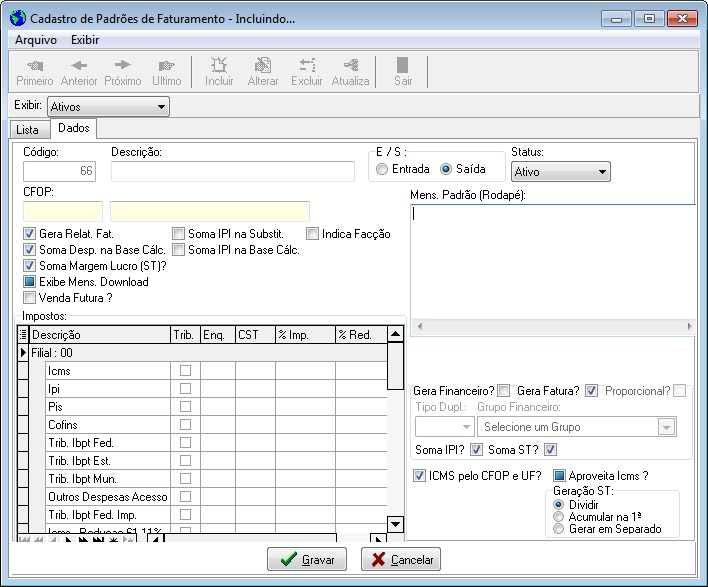Tick the Trib. checkbox for Cofins row
Viewport: 708px width, 587px height.
click(185, 425)
